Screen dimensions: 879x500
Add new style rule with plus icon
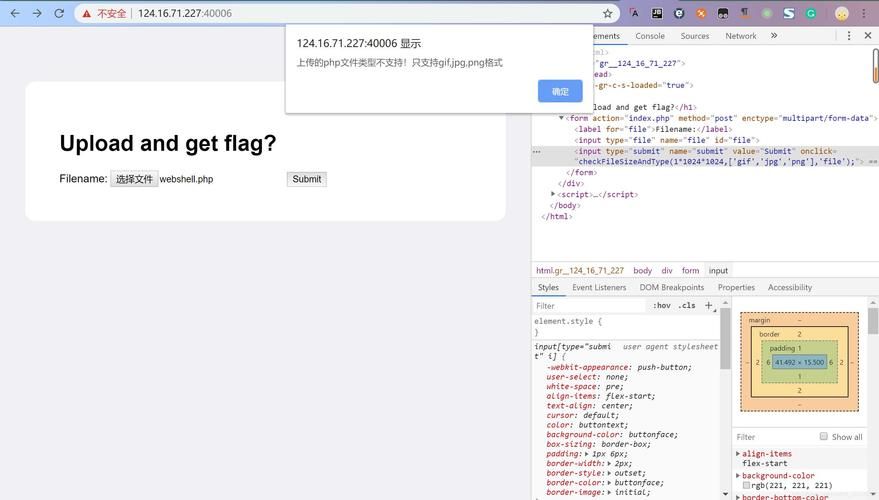(x=709, y=305)
